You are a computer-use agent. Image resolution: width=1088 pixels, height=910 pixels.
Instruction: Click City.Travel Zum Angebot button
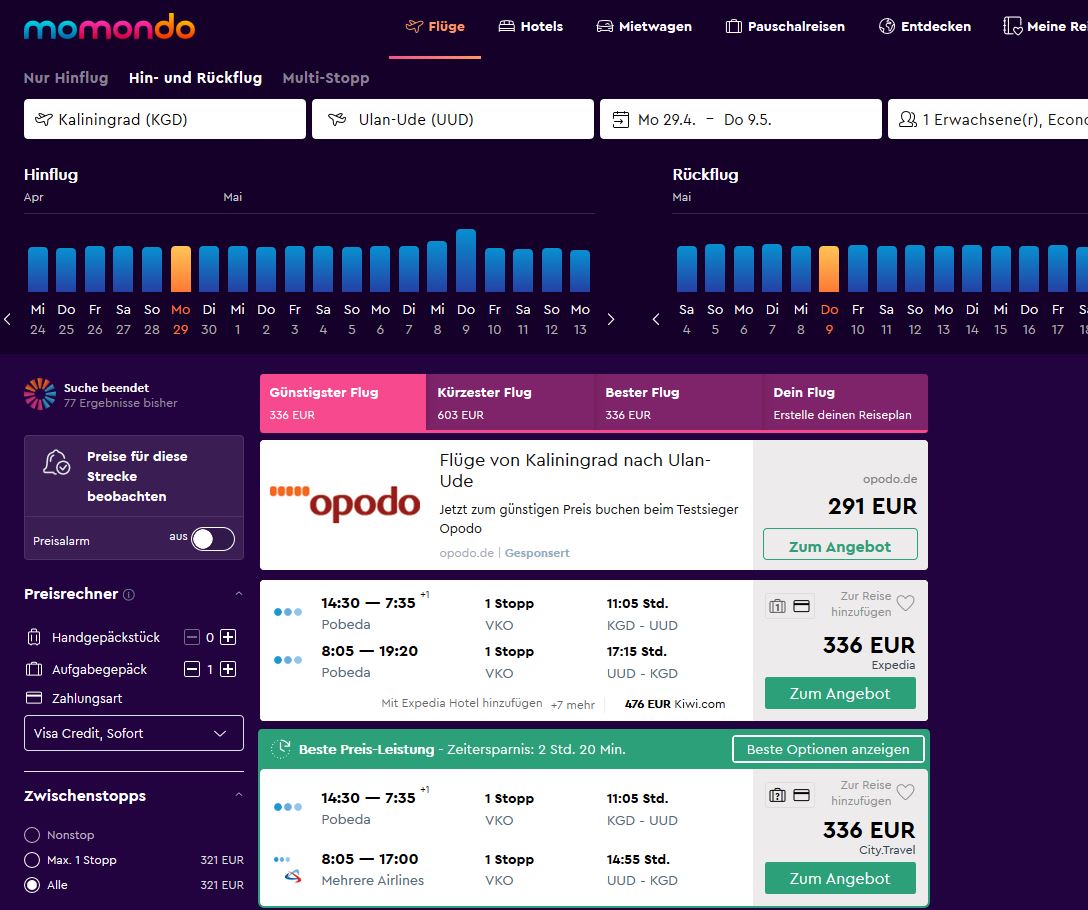tap(840, 878)
